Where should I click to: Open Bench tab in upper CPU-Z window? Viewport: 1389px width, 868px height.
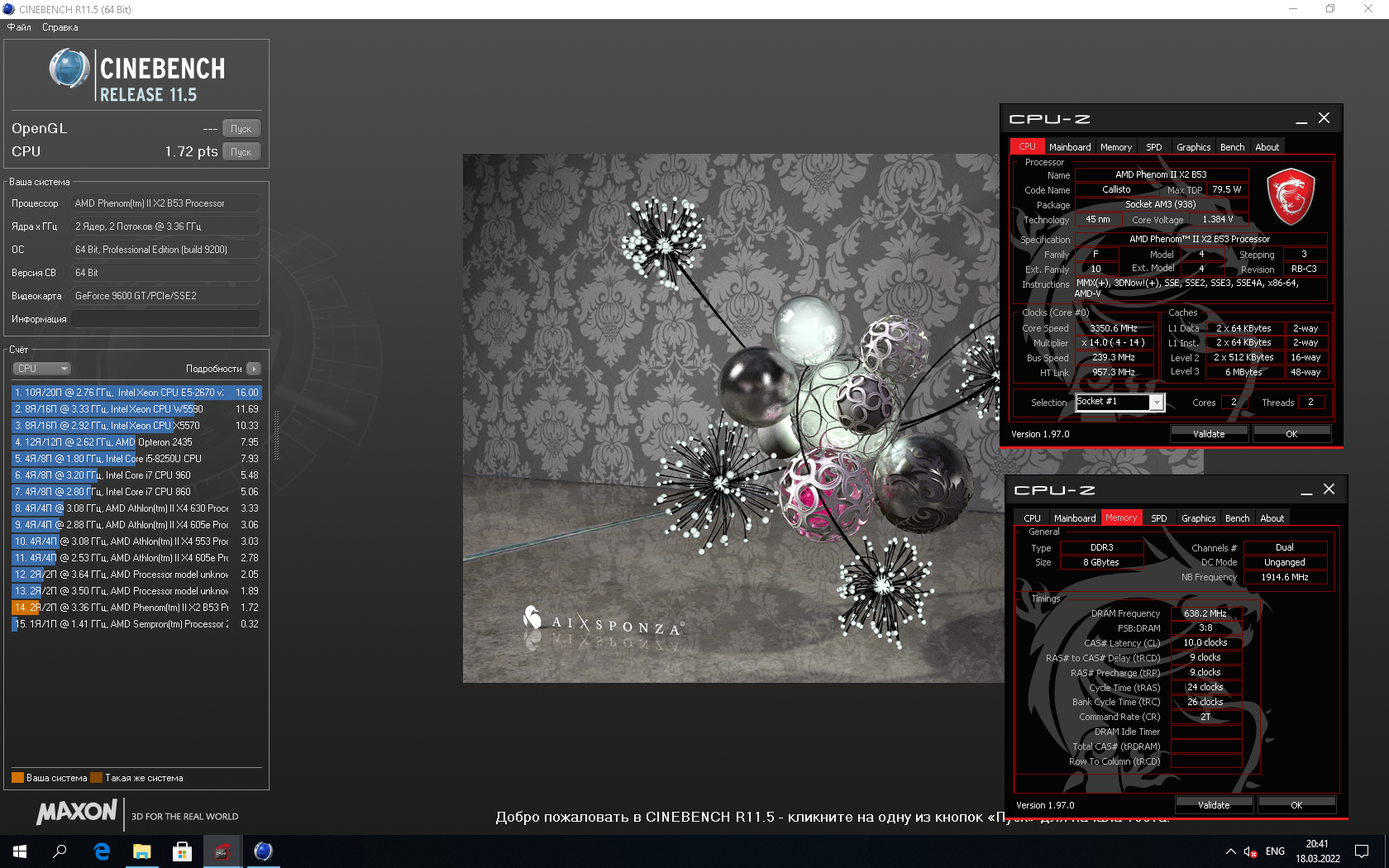click(x=1233, y=147)
